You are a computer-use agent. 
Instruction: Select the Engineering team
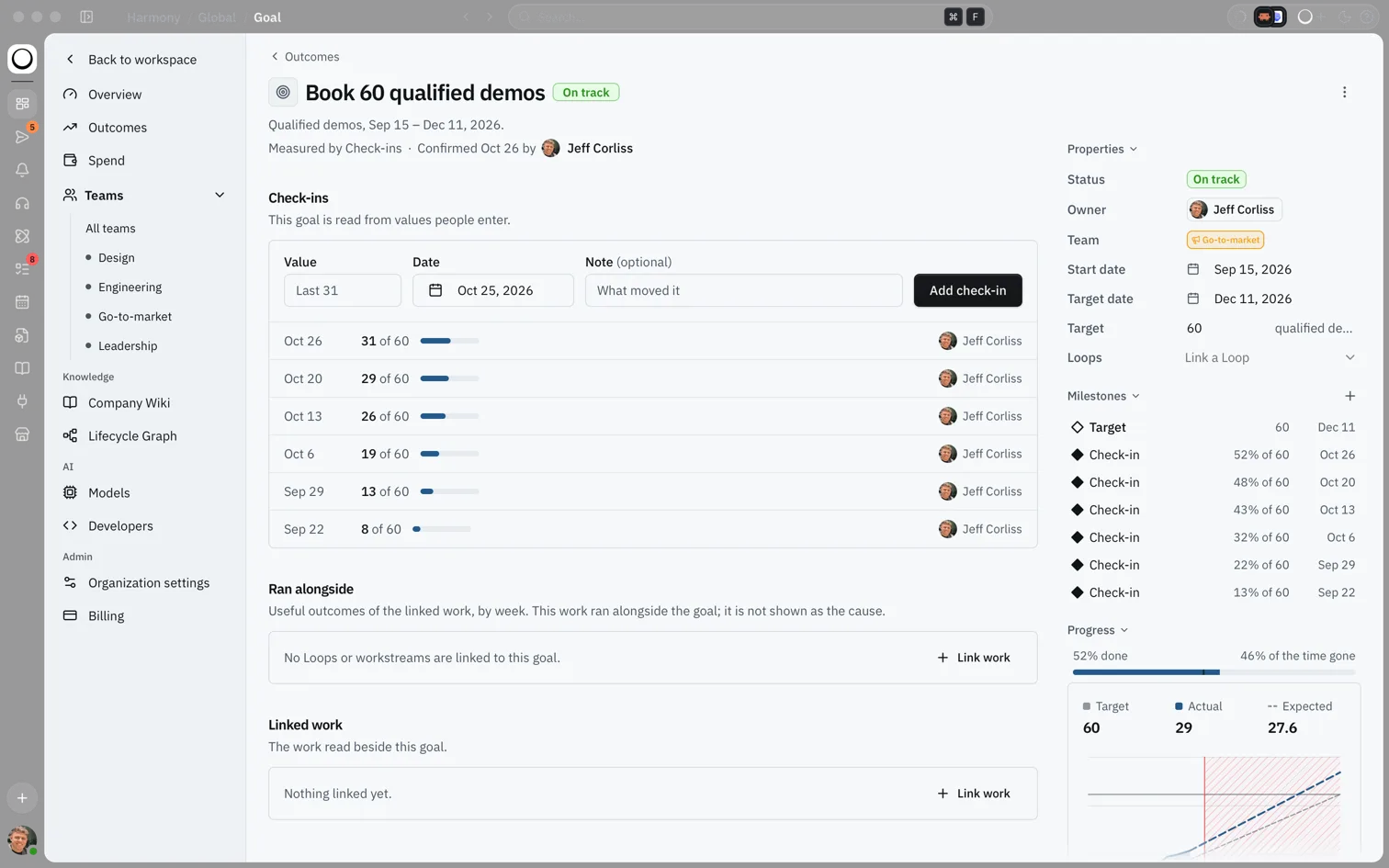click(x=130, y=287)
